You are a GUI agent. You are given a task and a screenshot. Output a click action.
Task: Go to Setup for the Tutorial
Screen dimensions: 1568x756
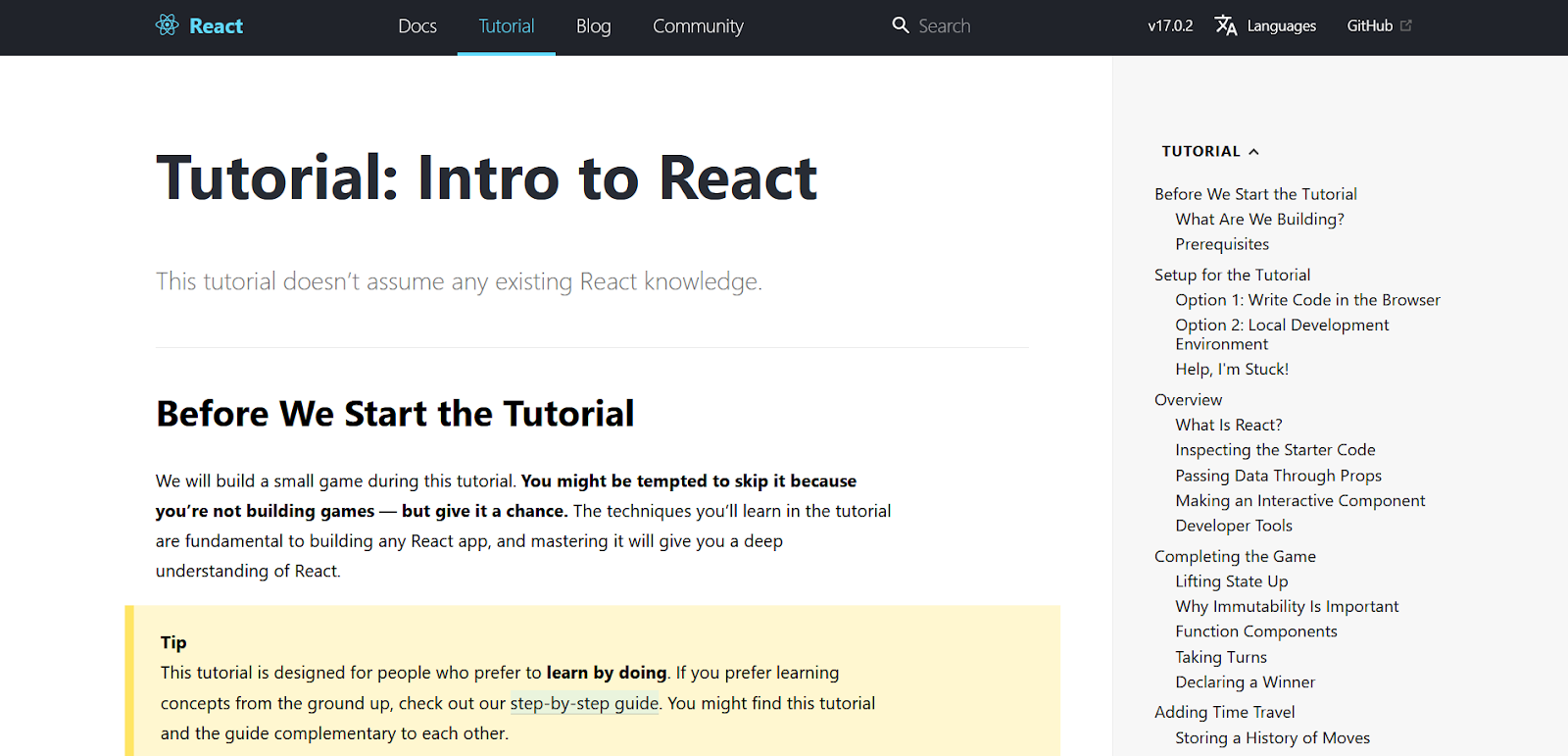tap(1232, 275)
